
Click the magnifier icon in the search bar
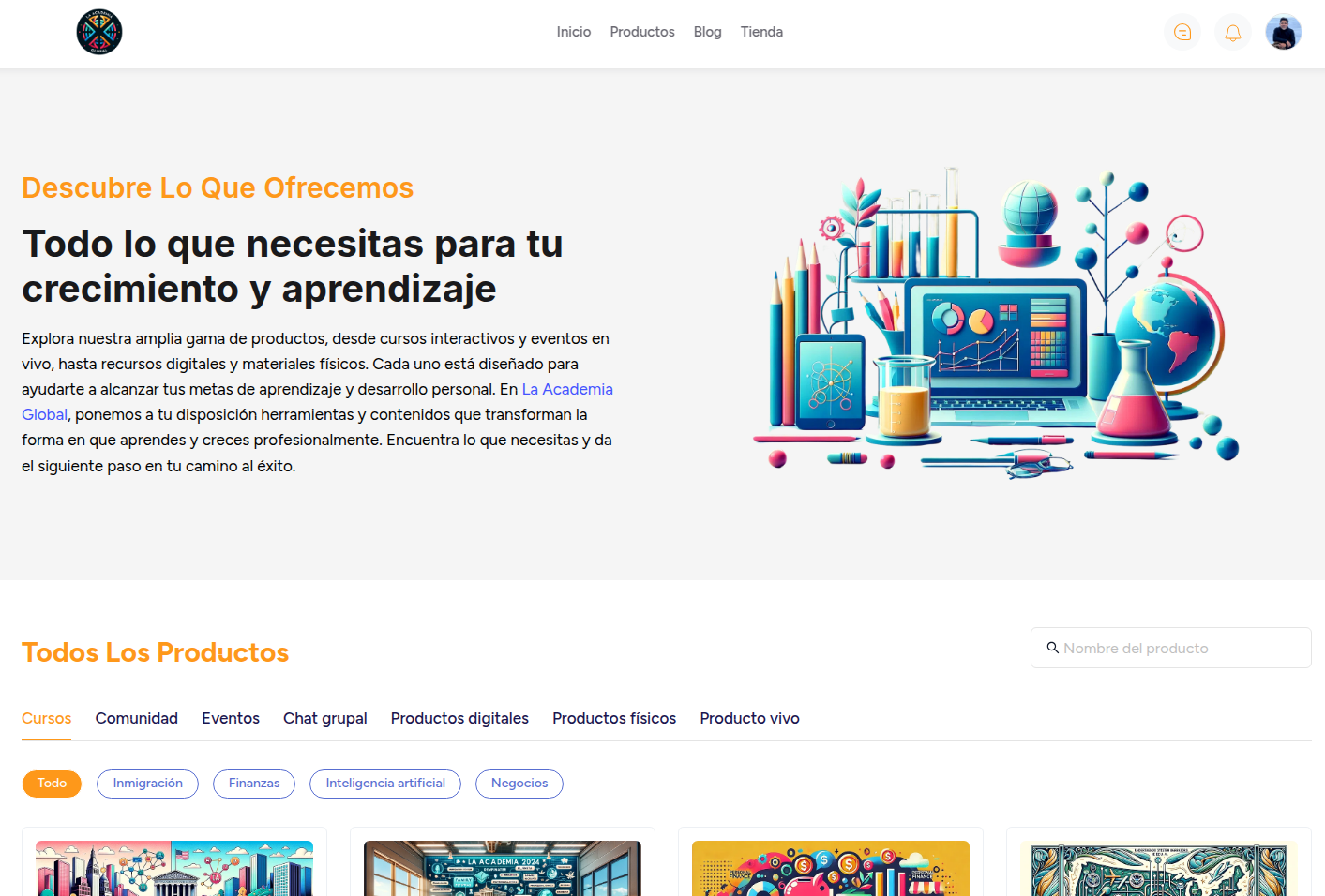(x=1053, y=648)
